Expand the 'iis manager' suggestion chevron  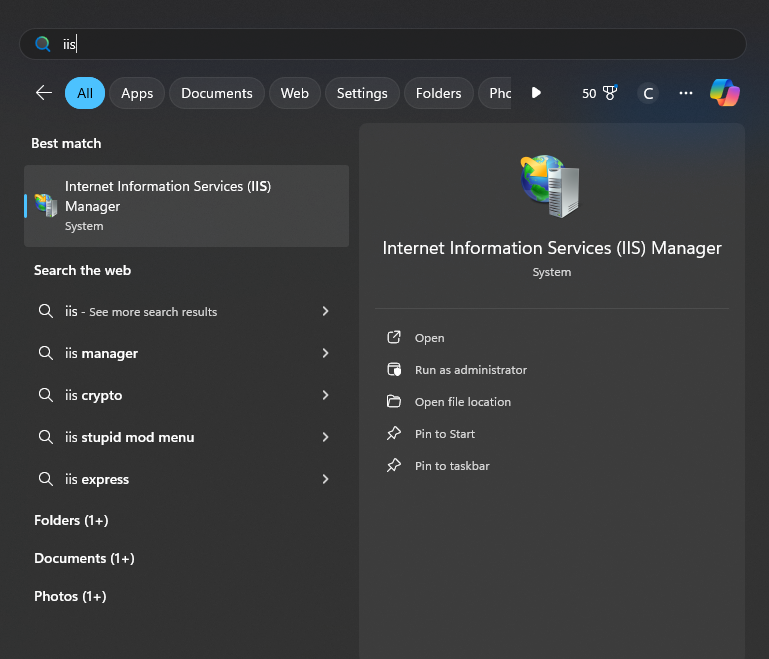click(x=325, y=353)
